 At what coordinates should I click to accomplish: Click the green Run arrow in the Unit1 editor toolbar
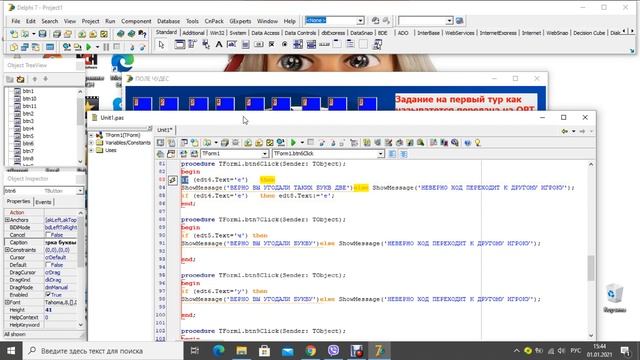(x=293, y=142)
